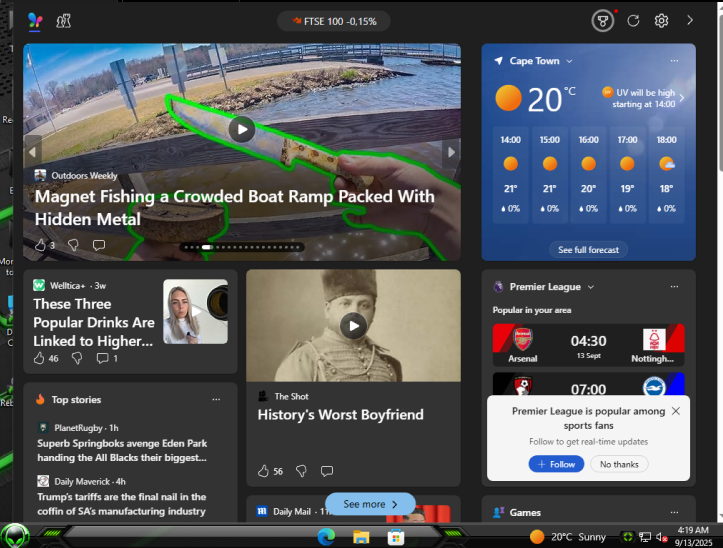Launch Microsoft Edge from taskbar
This screenshot has height=548, width=723.
pos(326,536)
